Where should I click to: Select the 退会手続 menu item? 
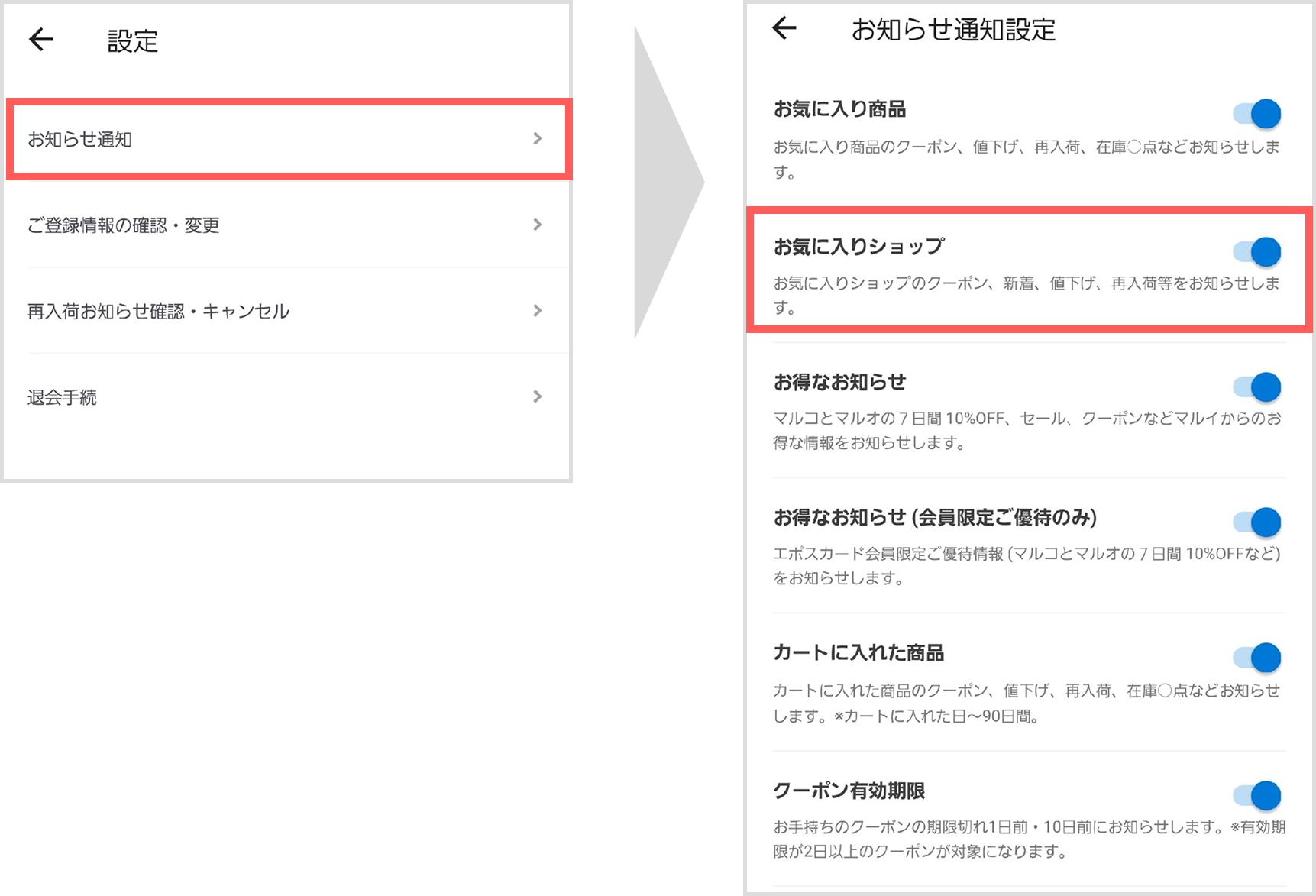(x=61, y=396)
